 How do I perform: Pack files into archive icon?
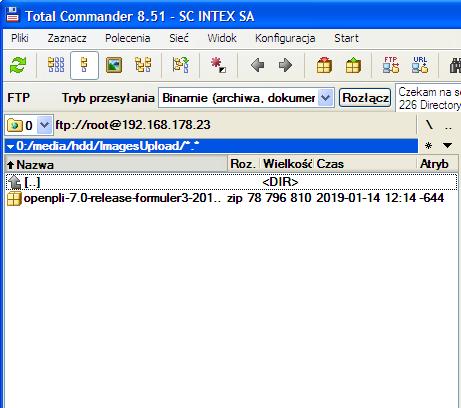point(324,65)
